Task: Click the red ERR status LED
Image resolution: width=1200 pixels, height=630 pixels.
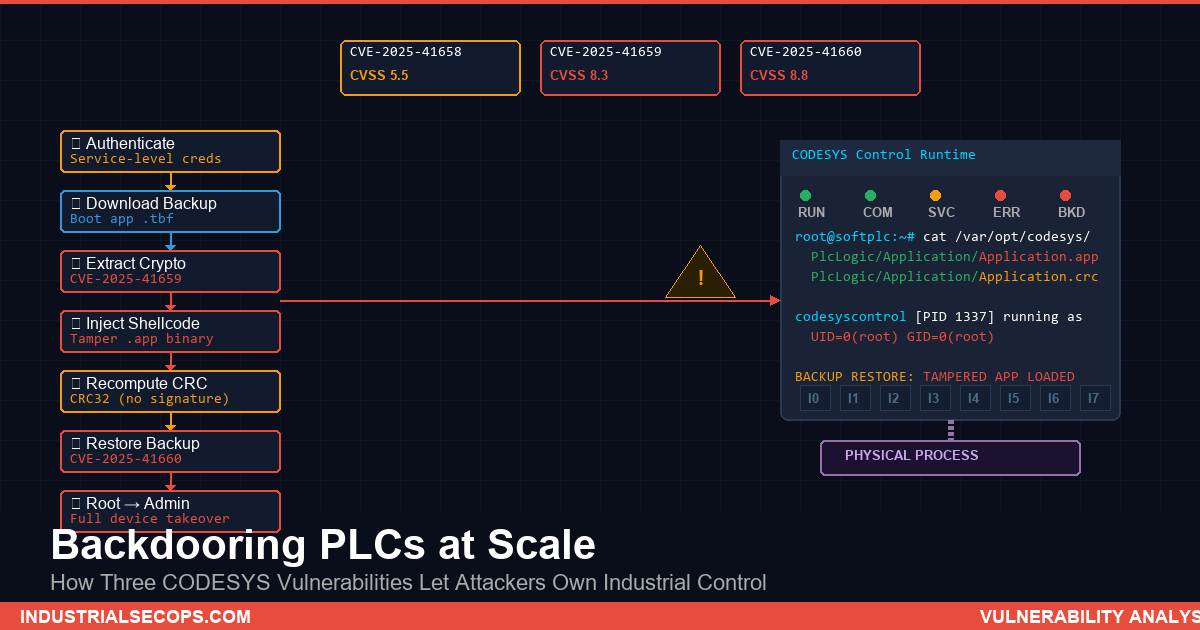Action: click(x=1001, y=196)
